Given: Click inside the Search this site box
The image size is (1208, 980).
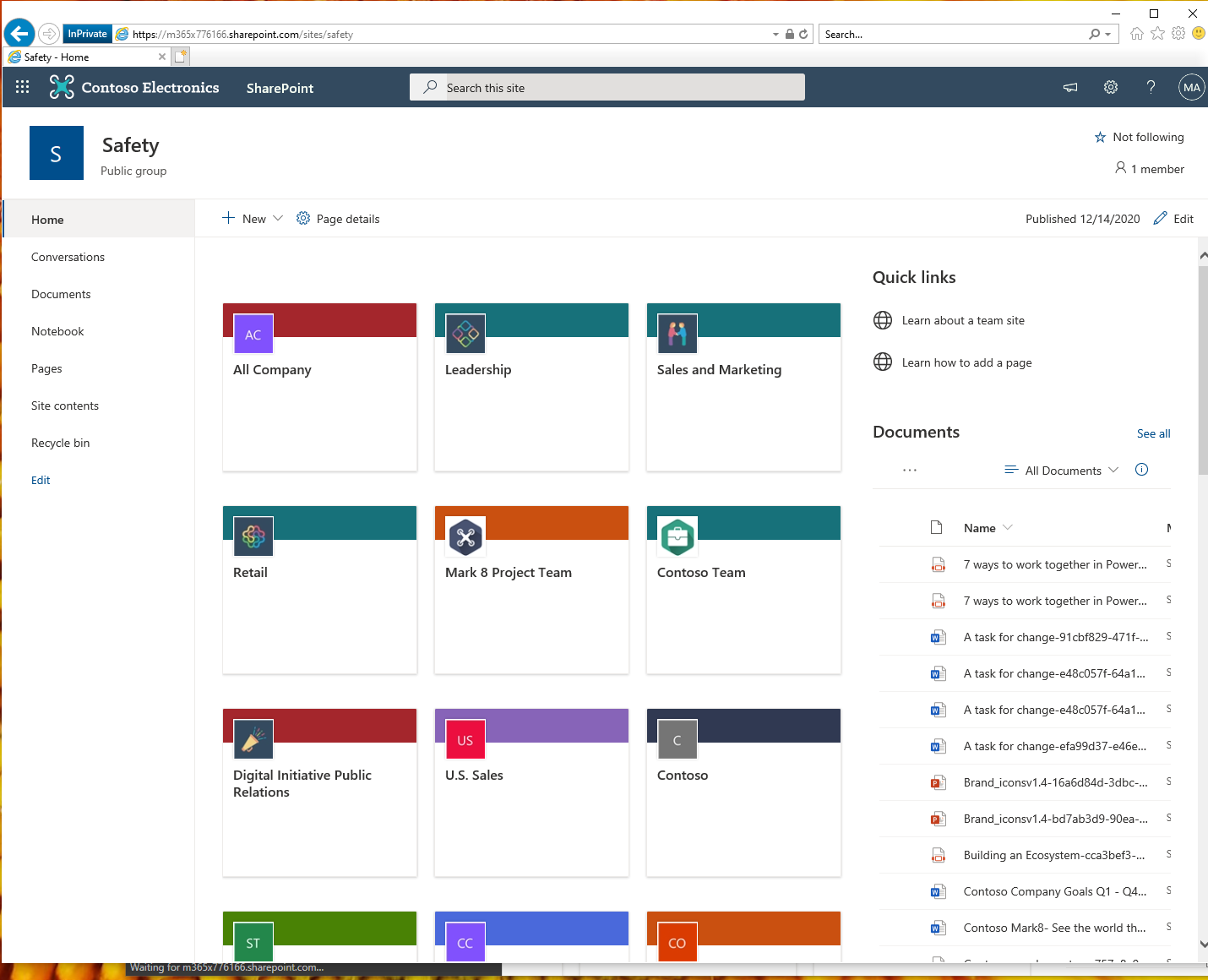Looking at the screenshot, I should point(606,87).
